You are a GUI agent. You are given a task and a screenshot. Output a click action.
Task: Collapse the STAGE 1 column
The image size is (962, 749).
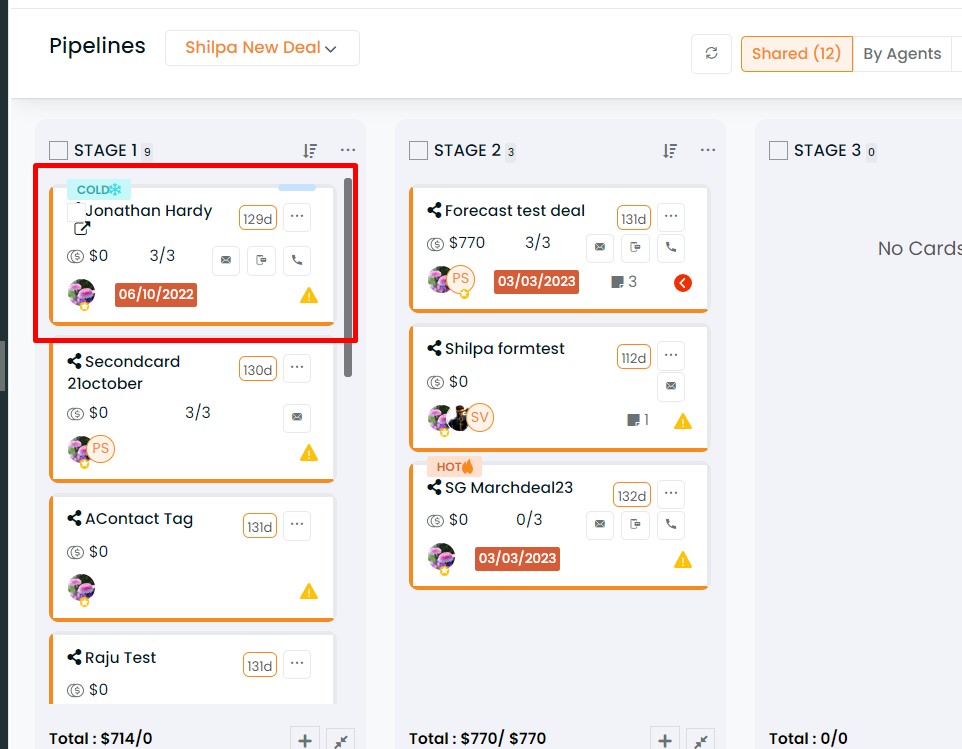(x=341, y=740)
